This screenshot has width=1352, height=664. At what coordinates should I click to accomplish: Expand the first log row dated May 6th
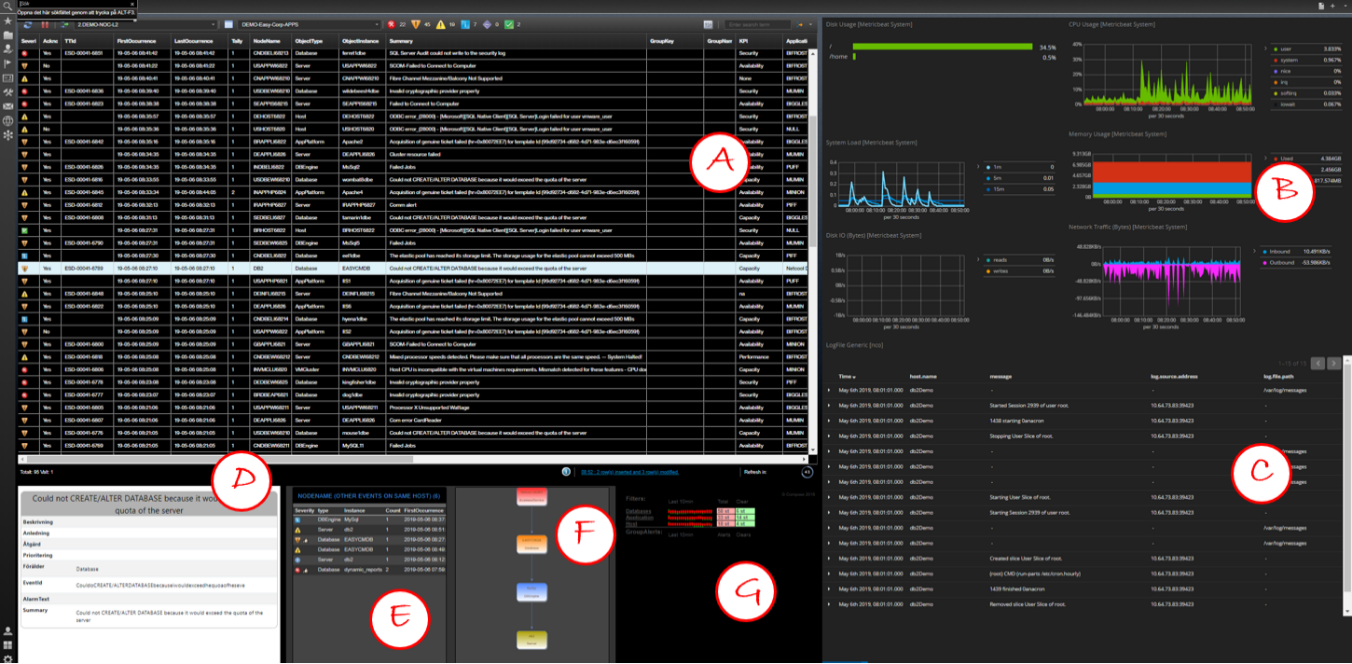click(x=829, y=390)
